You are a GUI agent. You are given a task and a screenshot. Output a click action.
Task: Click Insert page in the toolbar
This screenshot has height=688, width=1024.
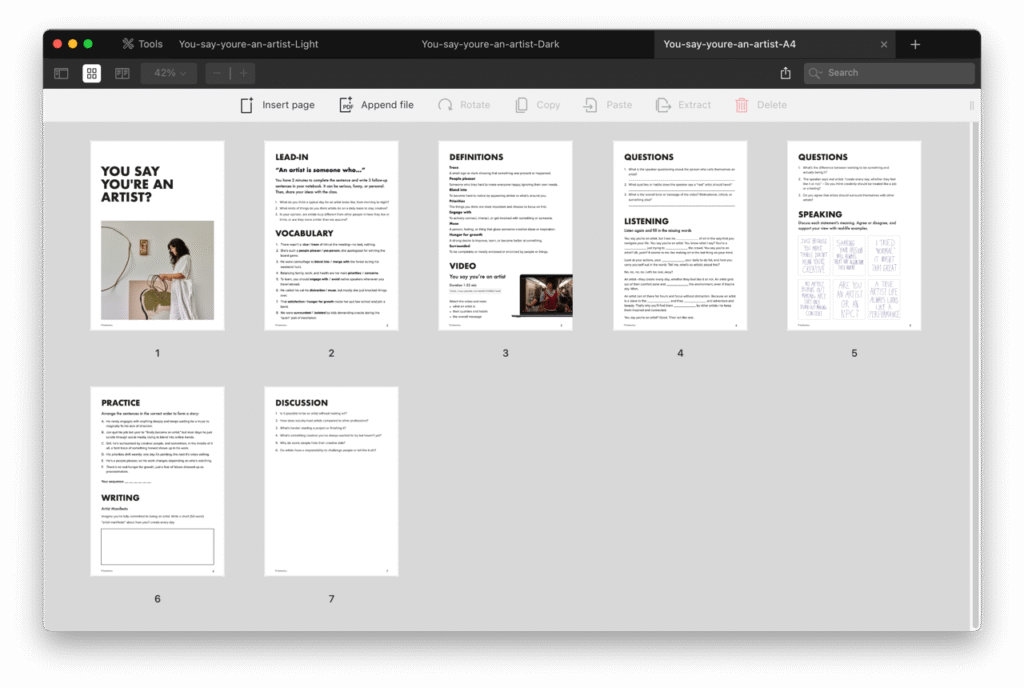[277, 105]
